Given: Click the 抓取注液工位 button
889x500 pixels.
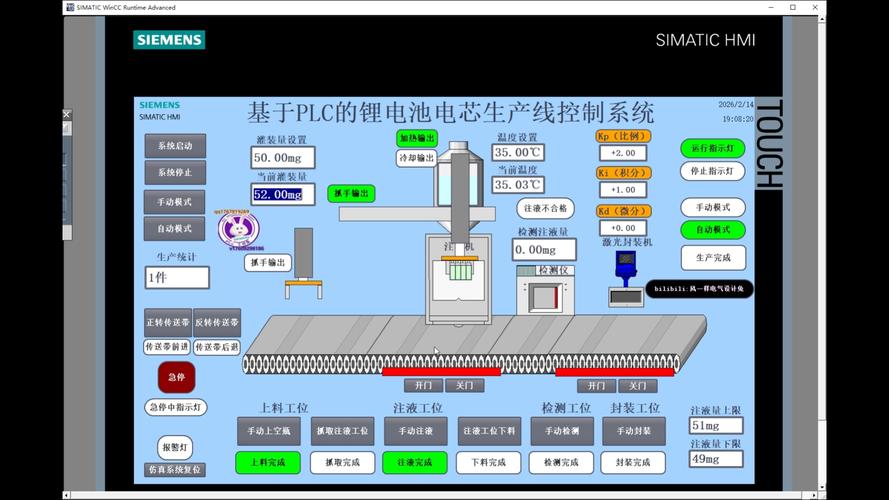Looking at the screenshot, I should pos(342,431).
